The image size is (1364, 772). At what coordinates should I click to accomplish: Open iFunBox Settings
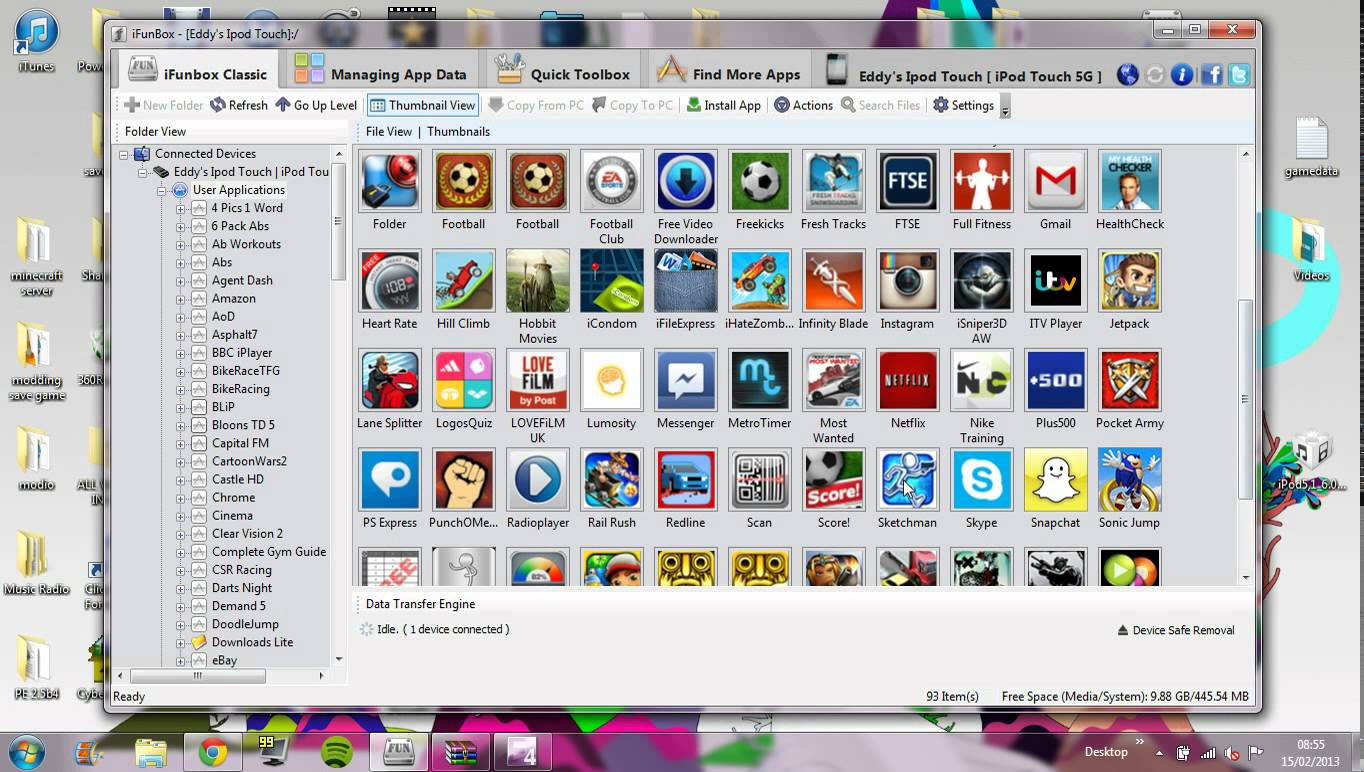coord(961,105)
